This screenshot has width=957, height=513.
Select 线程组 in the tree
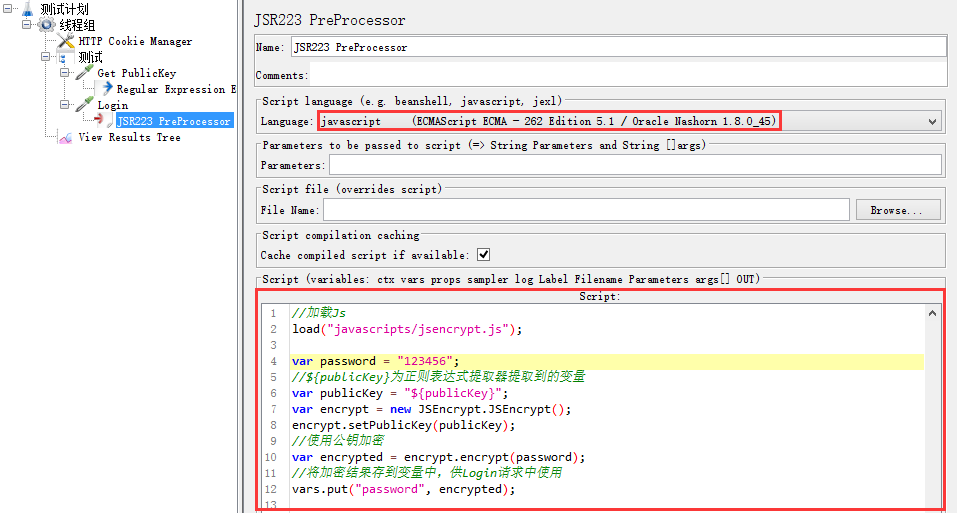click(x=77, y=25)
